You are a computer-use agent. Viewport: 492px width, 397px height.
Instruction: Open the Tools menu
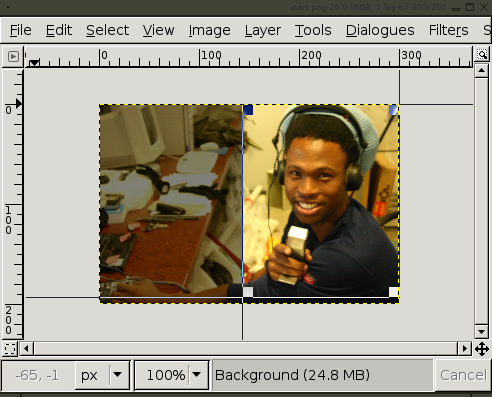pos(313,30)
